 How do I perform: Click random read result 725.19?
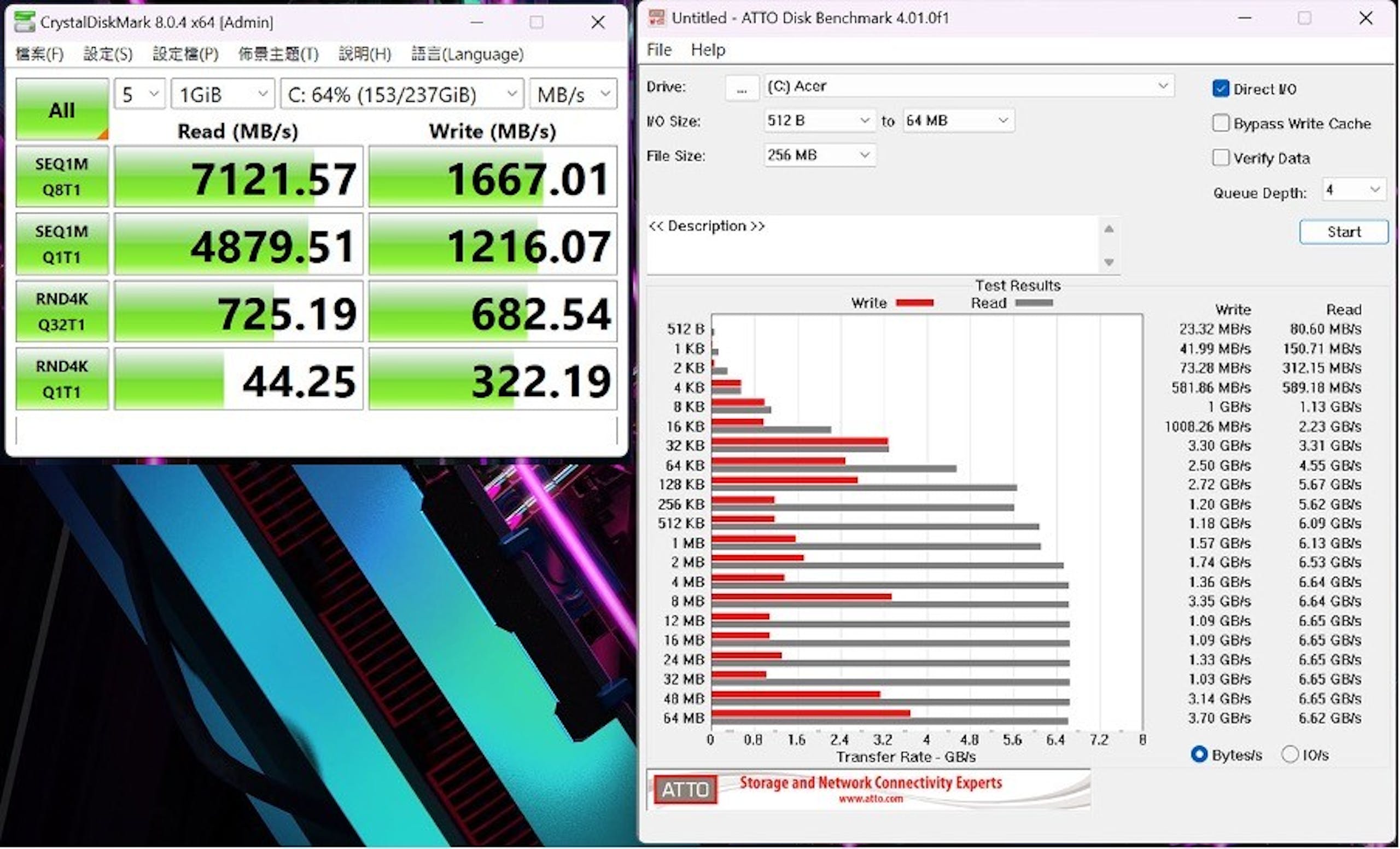[238, 311]
